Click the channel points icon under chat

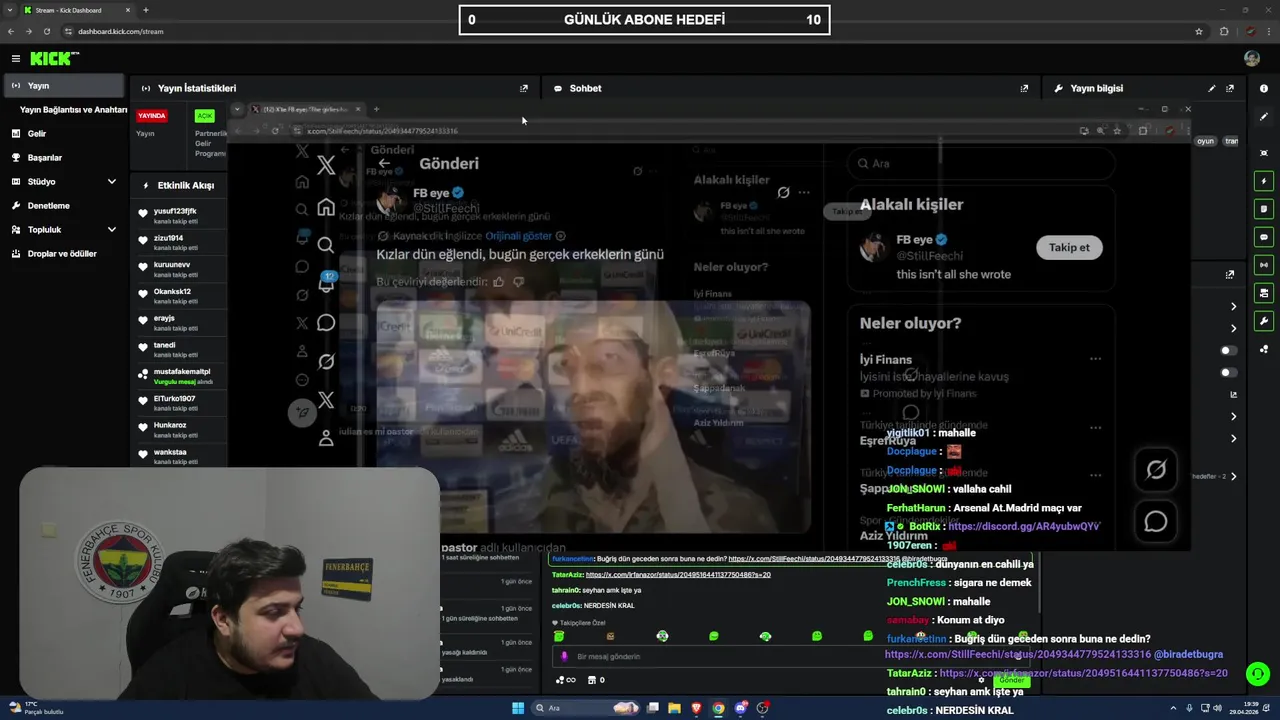point(565,680)
